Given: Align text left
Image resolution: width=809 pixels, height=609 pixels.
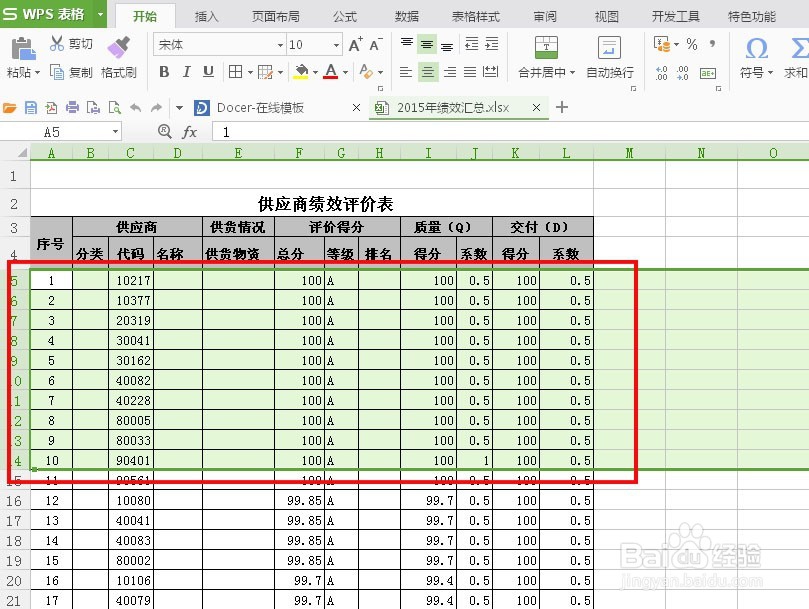Looking at the screenshot, I should click(406, 72).
